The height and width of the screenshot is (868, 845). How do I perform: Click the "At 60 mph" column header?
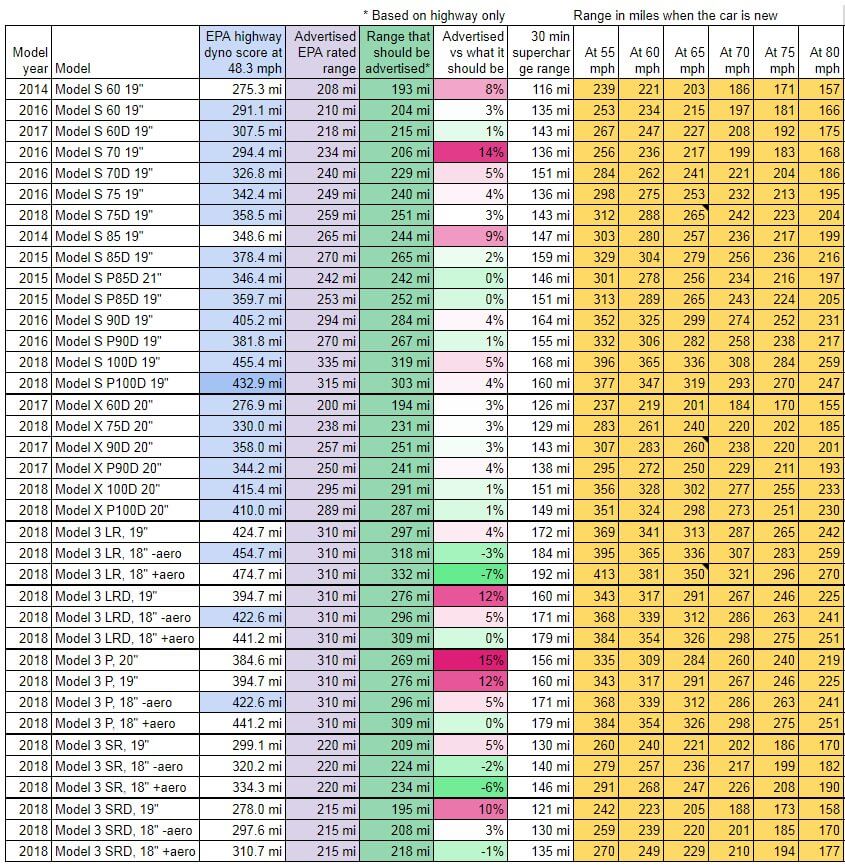coord(641,52)
